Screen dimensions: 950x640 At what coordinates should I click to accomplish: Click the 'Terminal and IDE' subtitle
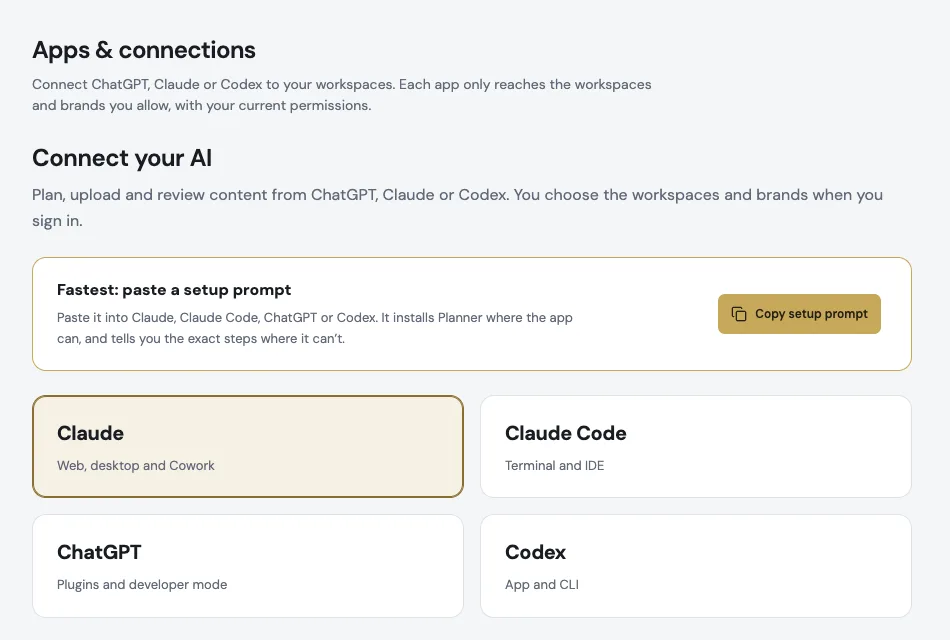[x=554, y=465]
